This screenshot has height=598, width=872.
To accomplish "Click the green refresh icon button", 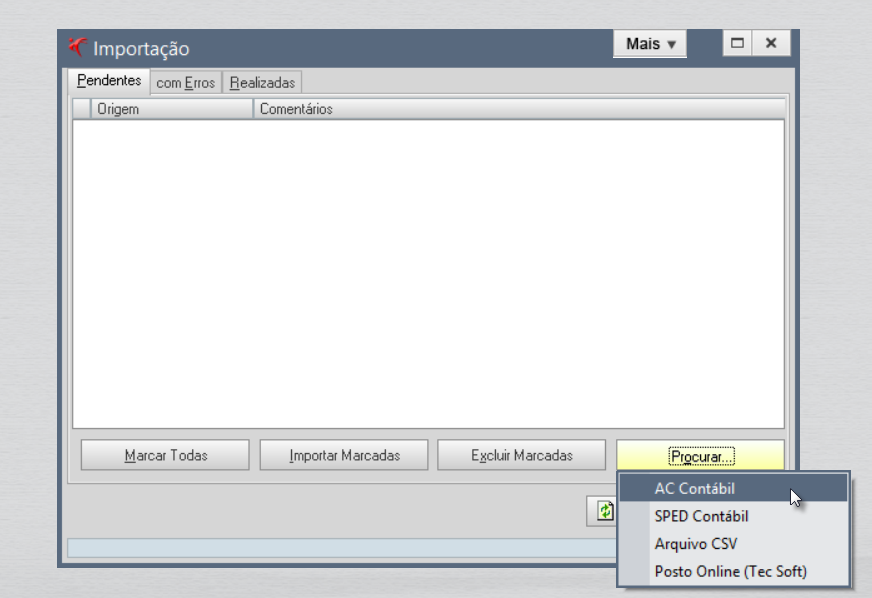I will pyautogui.click(x=602, y=510).
